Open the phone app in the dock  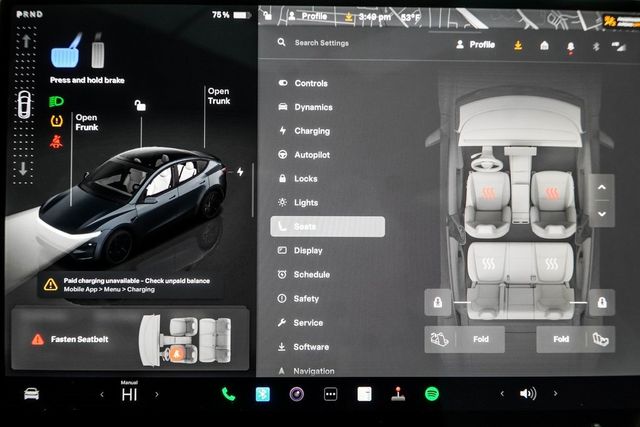(228, 394)
